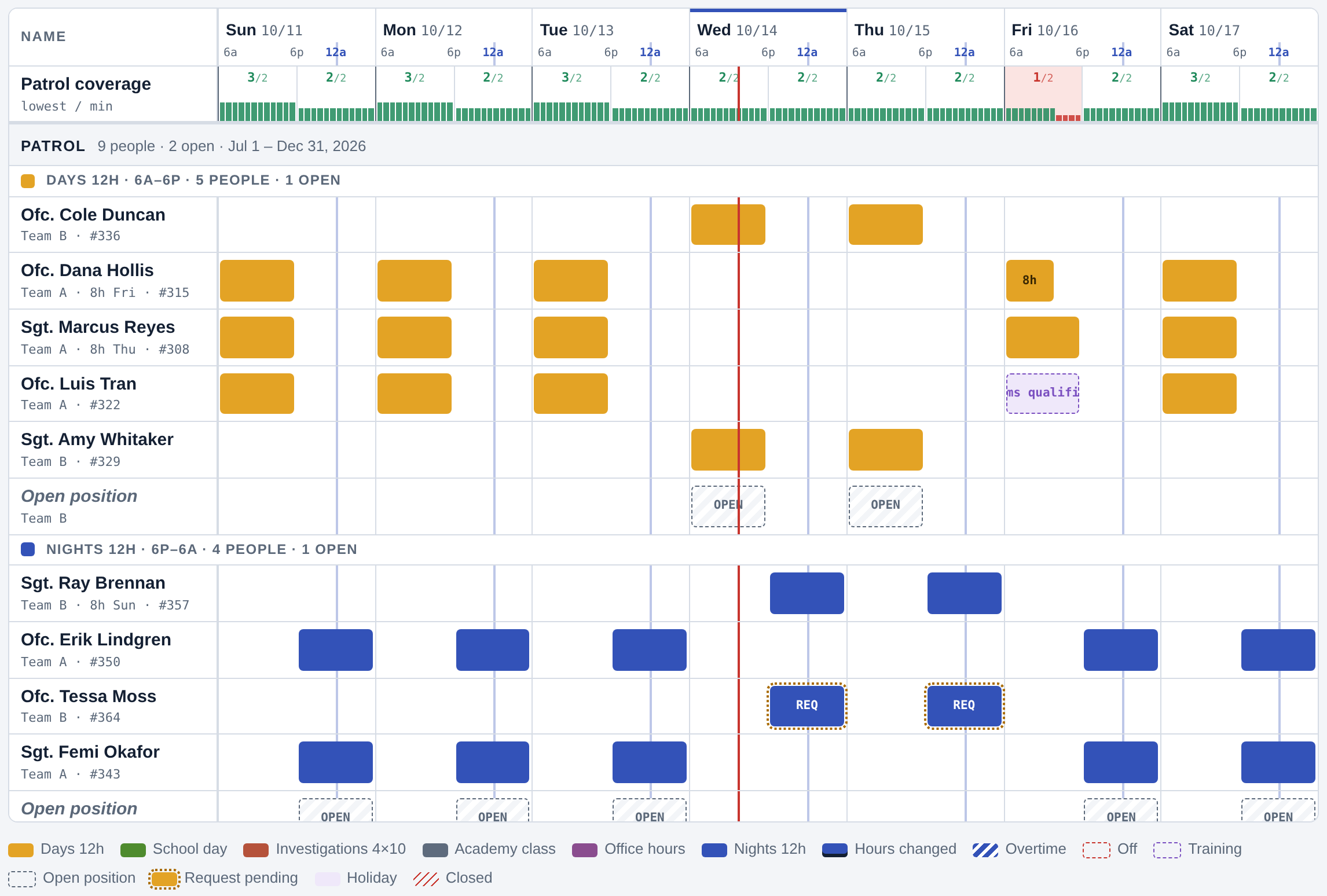
Task: Click Dana Hollis's Saturday day shift
Action: click(x=1200, y=281)
